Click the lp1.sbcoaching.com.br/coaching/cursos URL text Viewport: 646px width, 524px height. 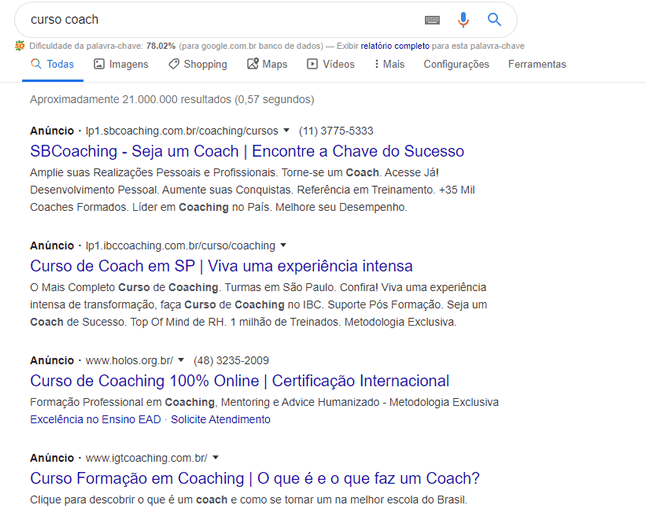tap(182, 131)
